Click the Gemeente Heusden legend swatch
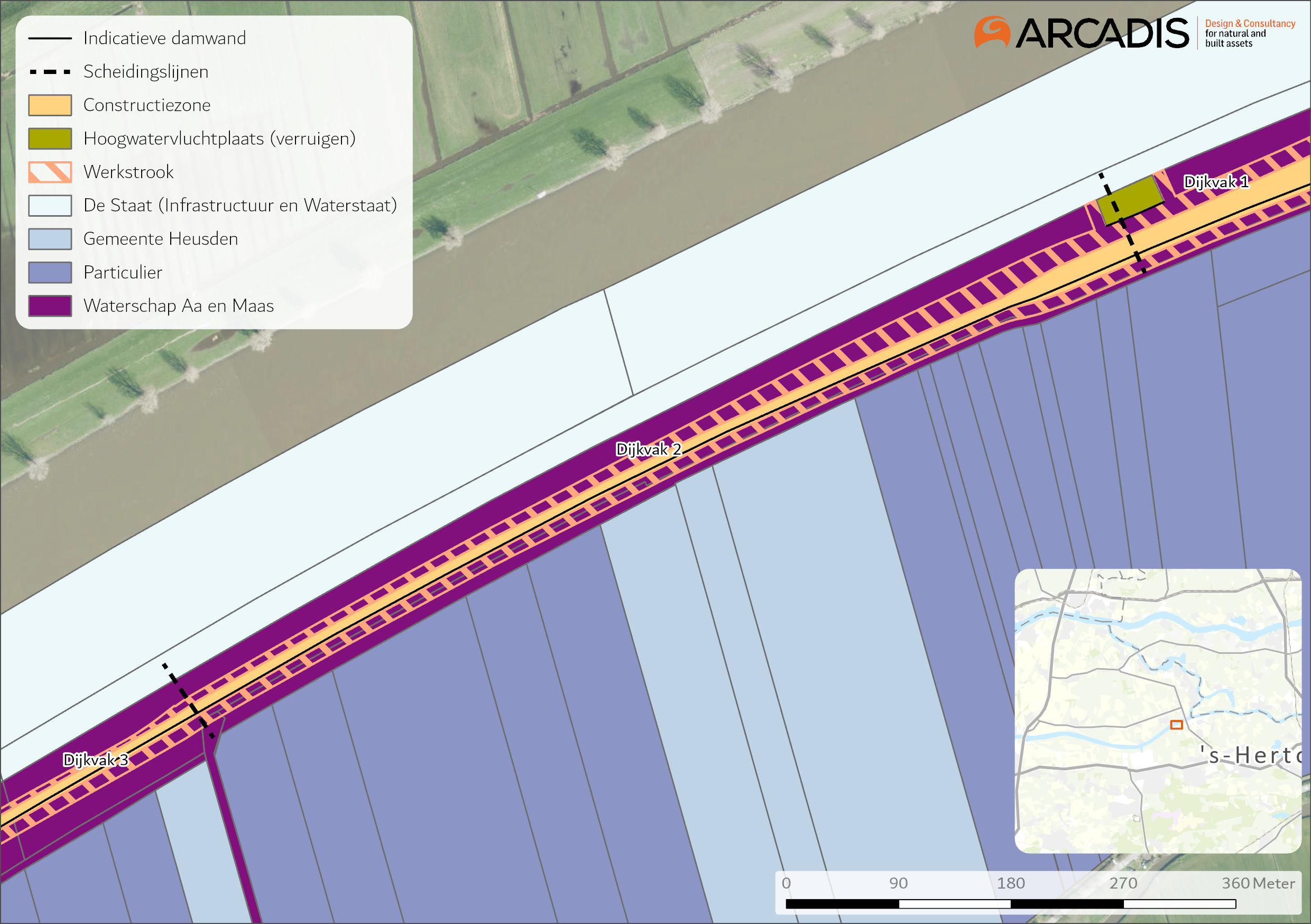This screenshot has width=1311, height=924. pyautogui.click(x=50, y=239)
